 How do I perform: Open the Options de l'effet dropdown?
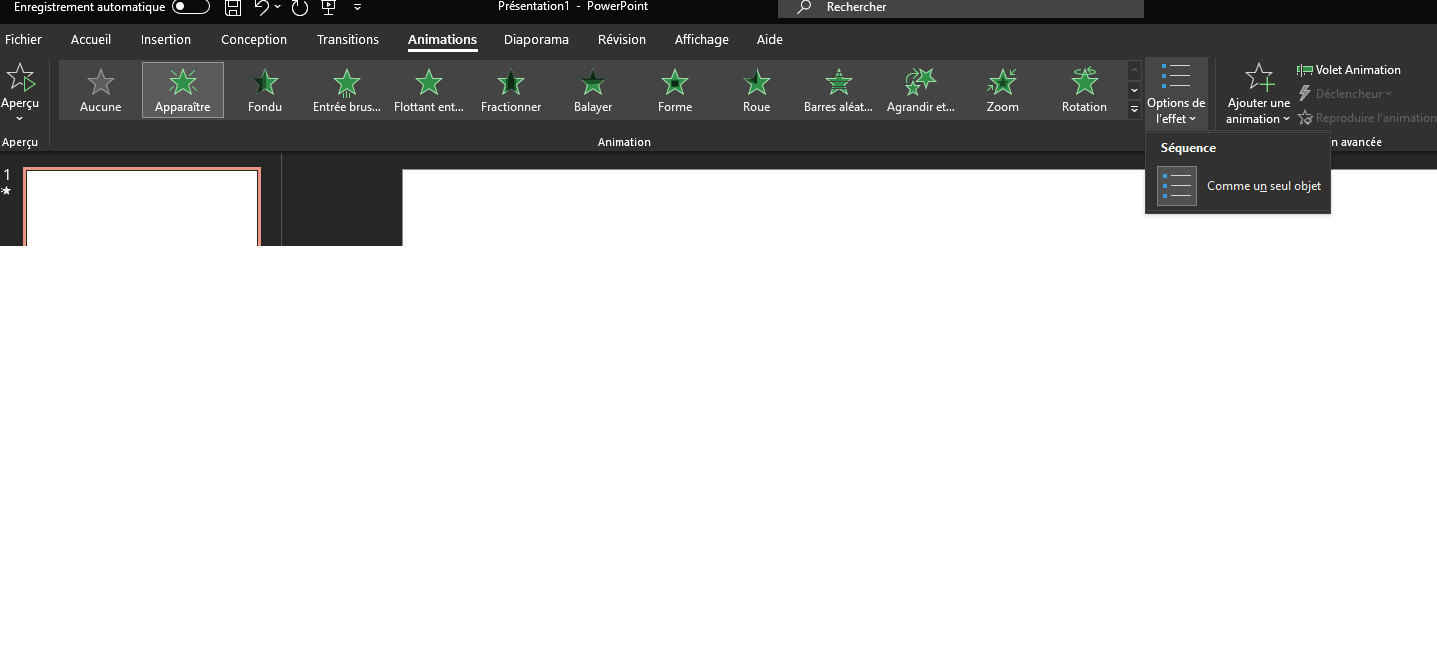[1176, 94]
